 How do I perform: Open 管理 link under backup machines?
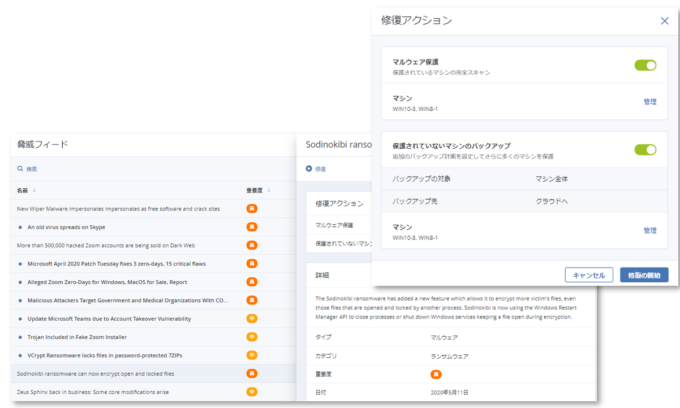click(650, 230)
